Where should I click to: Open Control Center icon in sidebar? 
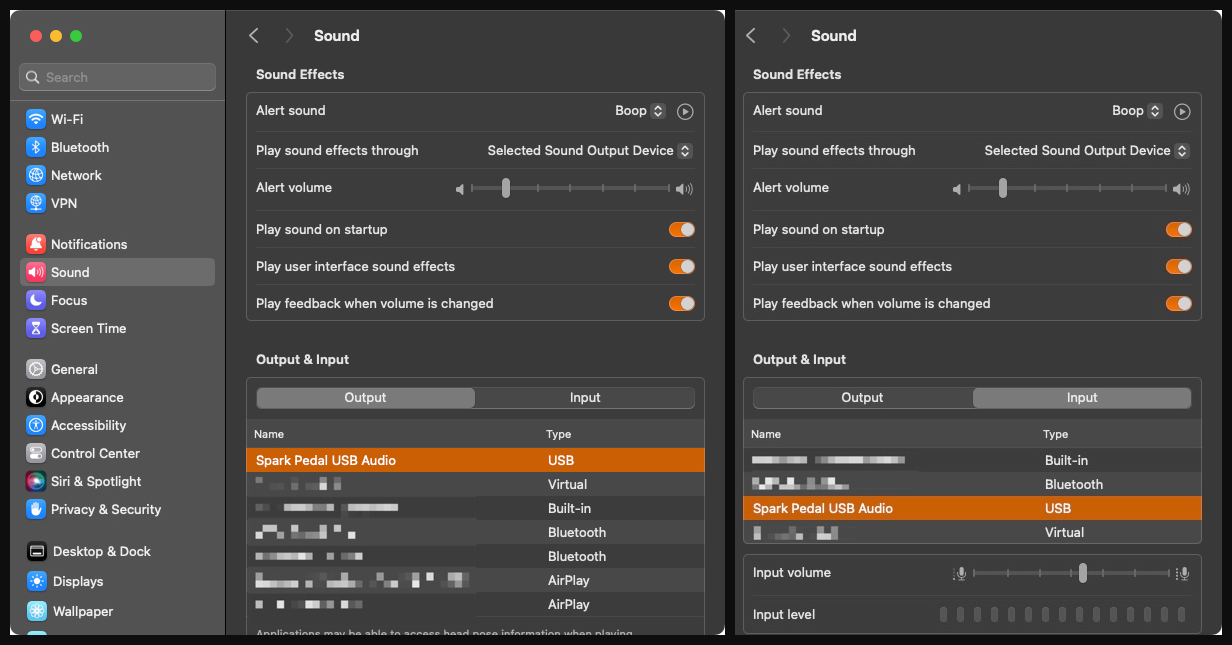click(x=36, y=453)
